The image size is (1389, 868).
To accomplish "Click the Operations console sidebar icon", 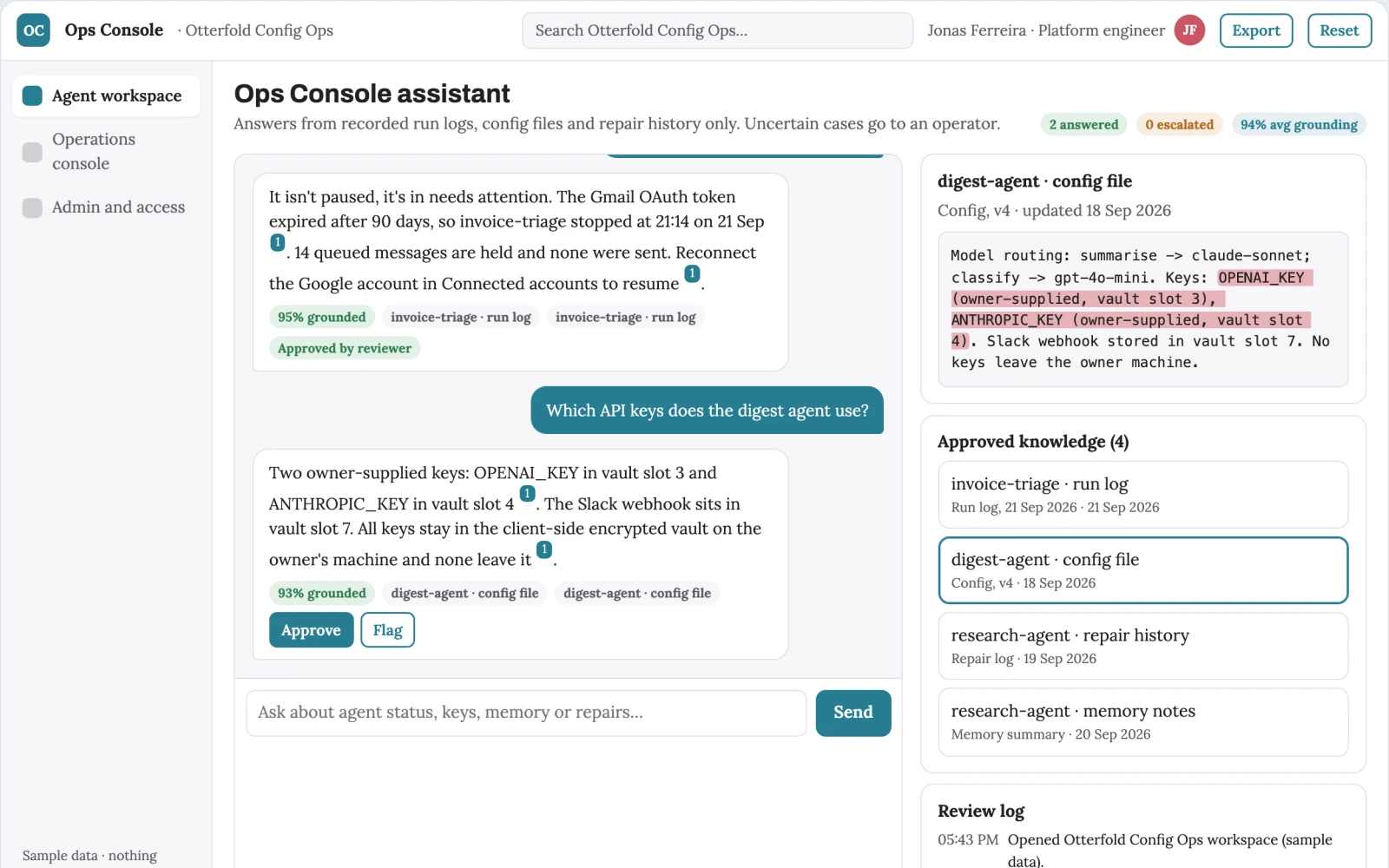I will pos(32,152).
